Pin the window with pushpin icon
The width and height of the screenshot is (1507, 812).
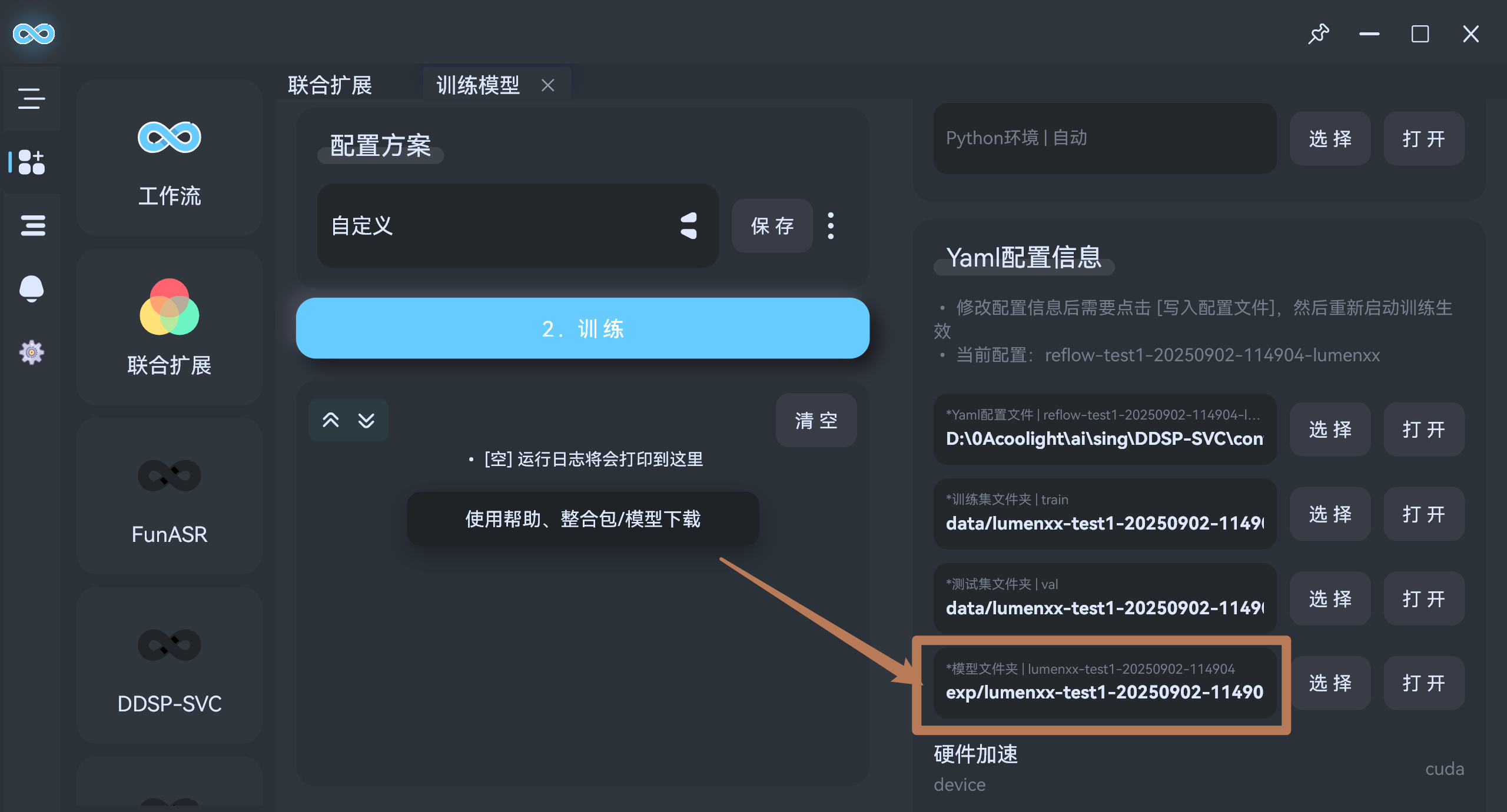[x=1319, y=34]
